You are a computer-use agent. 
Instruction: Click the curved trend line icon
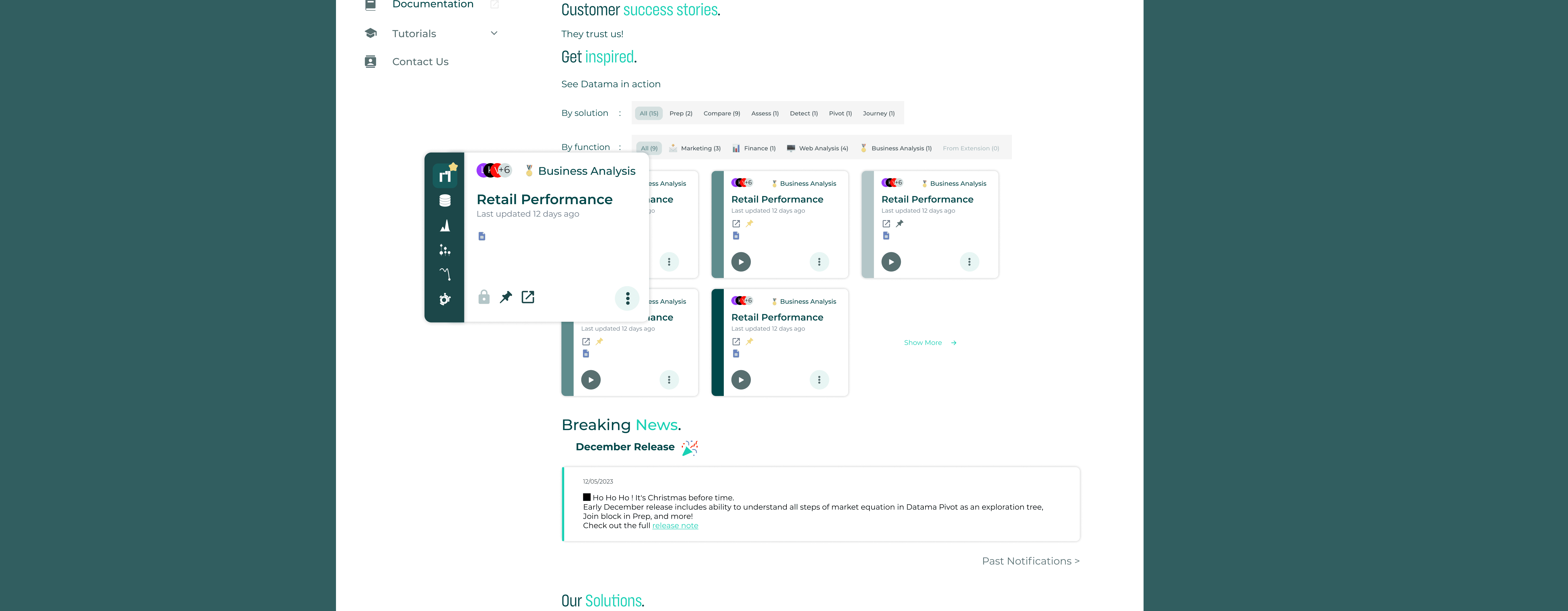tap(445, 274)
